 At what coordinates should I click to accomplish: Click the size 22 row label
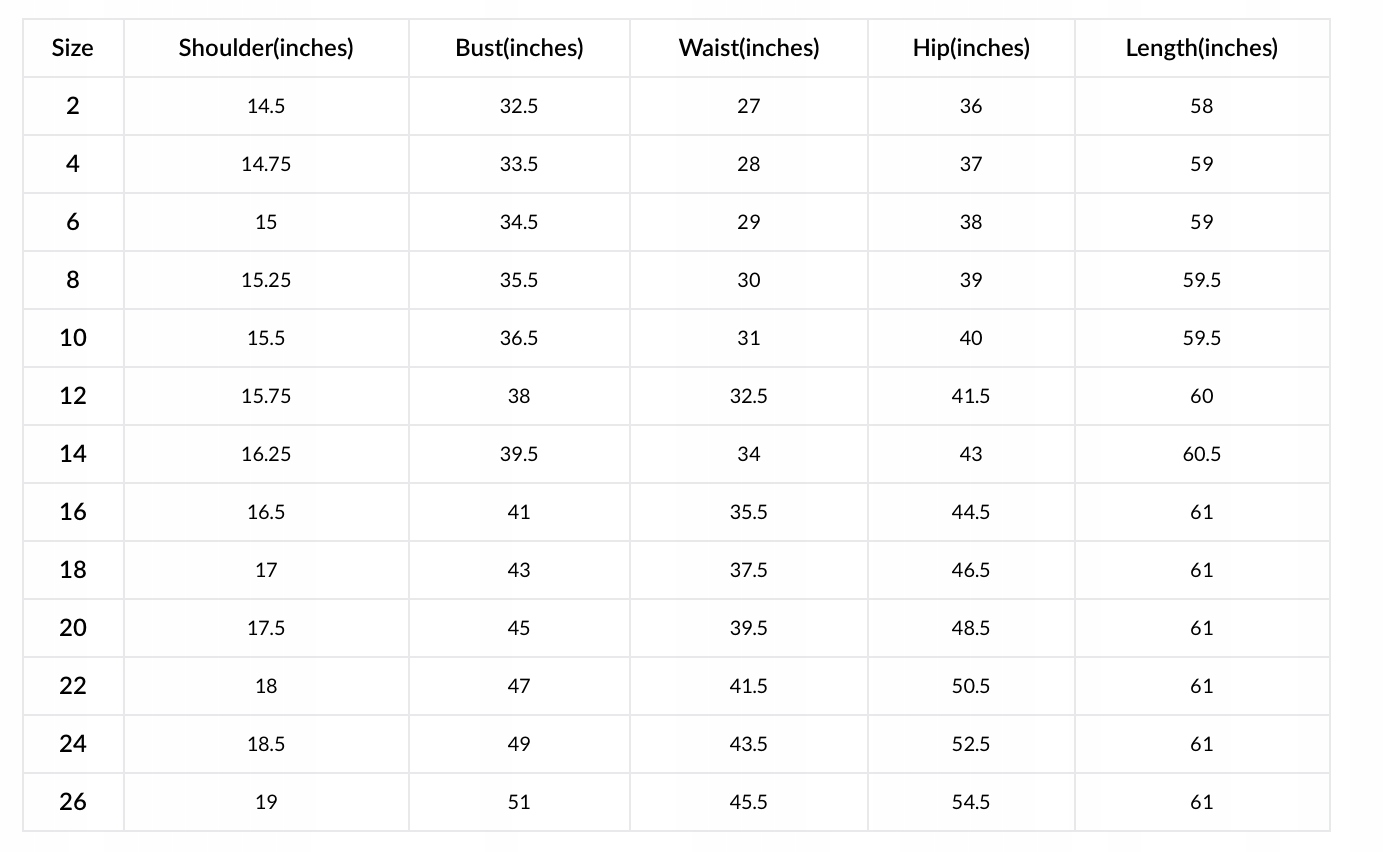coord(73,686)
